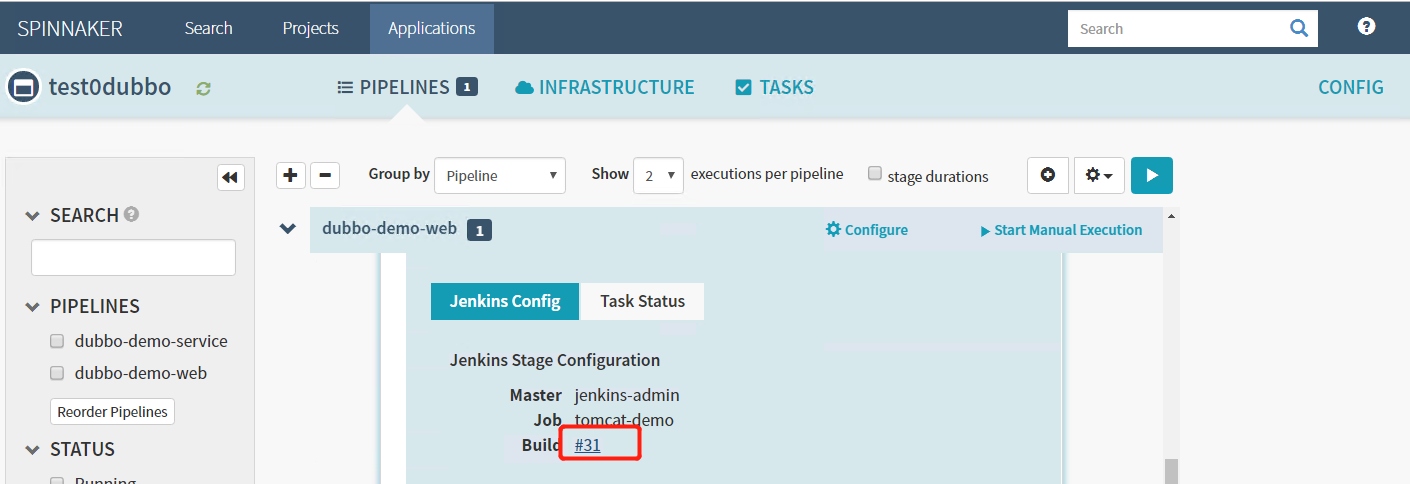Check the dubbo-demo-web pipeline filter

coord(58,373)
